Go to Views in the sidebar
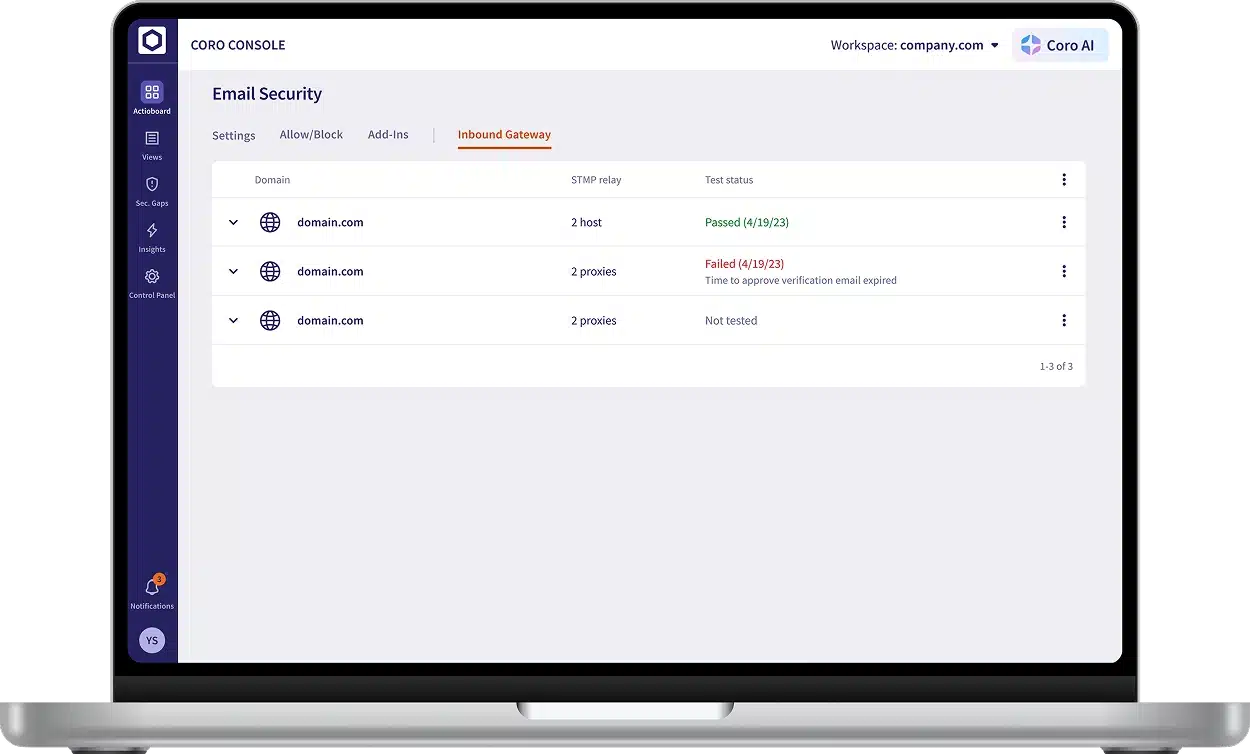This screenshot has height=754, width=1250. tap(152, 140)
